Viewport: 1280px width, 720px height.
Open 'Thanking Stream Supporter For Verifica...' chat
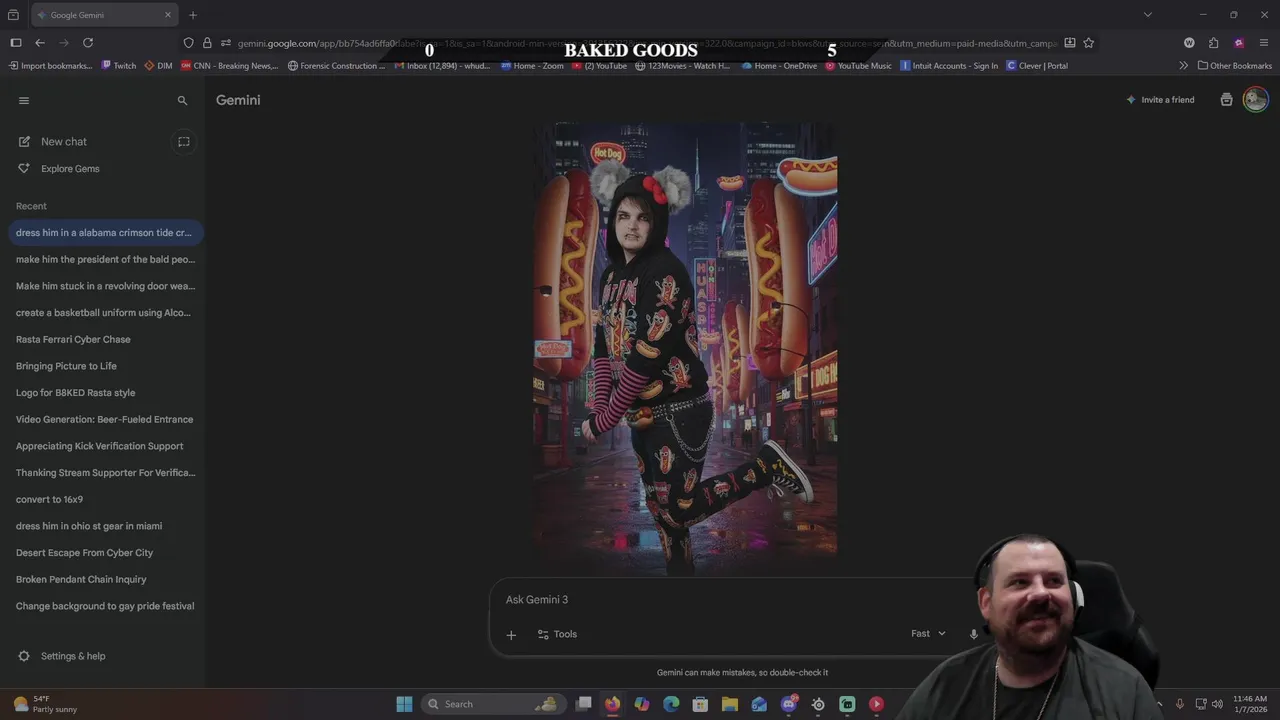pos(104,473)
